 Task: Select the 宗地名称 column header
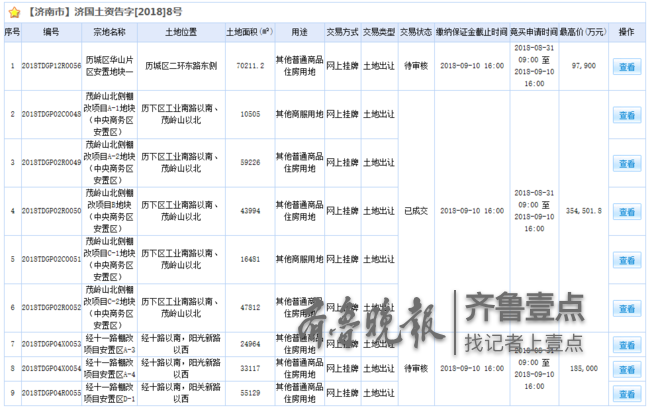click(x=104, y=33)
